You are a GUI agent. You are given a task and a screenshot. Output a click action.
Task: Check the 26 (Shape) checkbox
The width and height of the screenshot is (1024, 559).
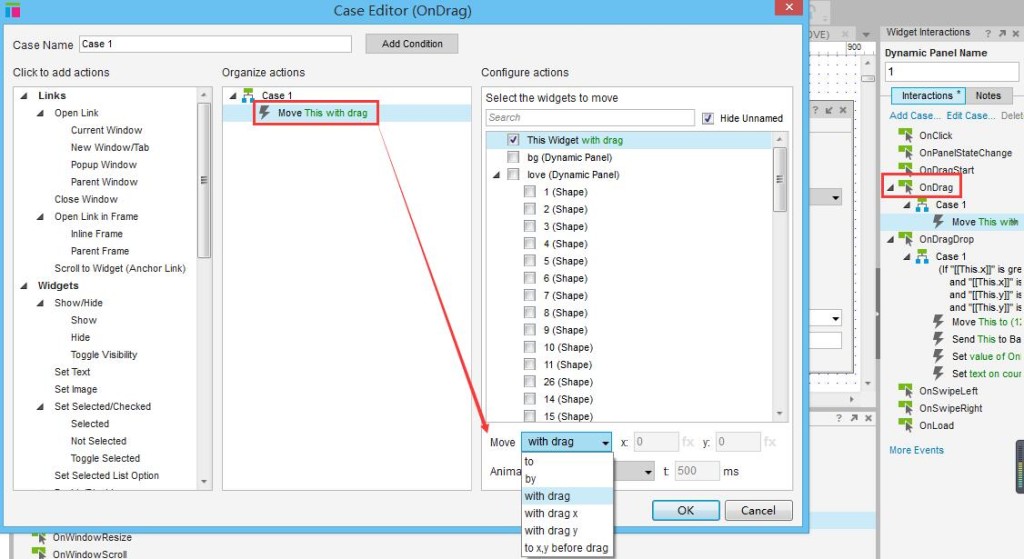point(530,382)
